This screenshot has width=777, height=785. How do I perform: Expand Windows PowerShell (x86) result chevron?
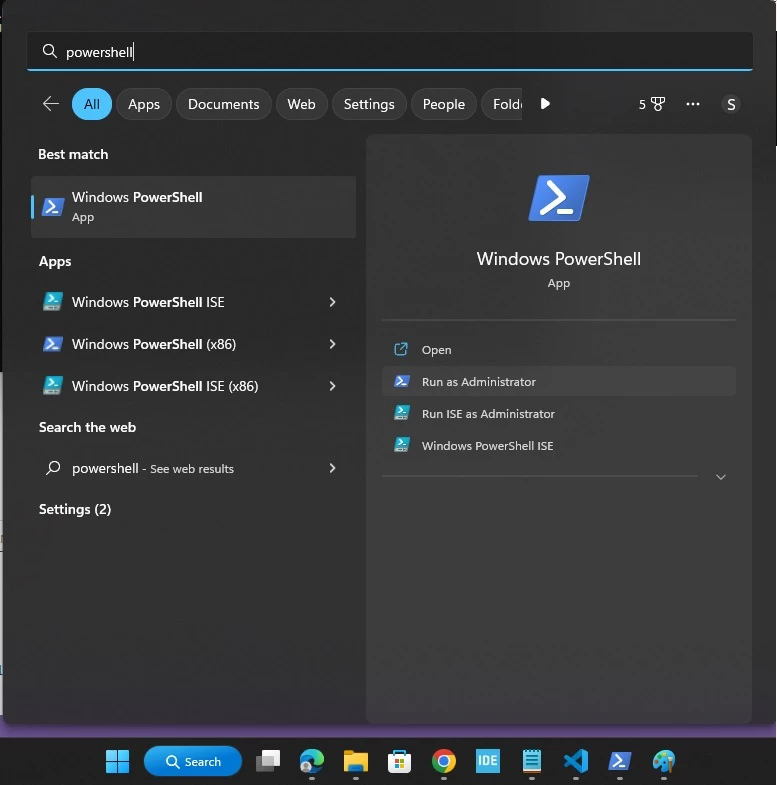[332, 344]
